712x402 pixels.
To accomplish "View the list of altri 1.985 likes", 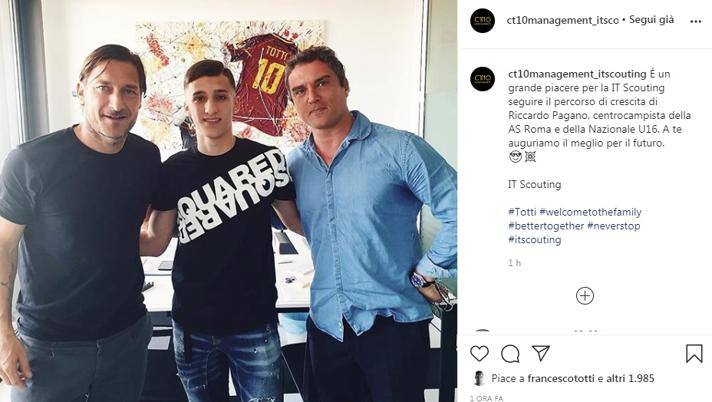I will tap(630, 378).
